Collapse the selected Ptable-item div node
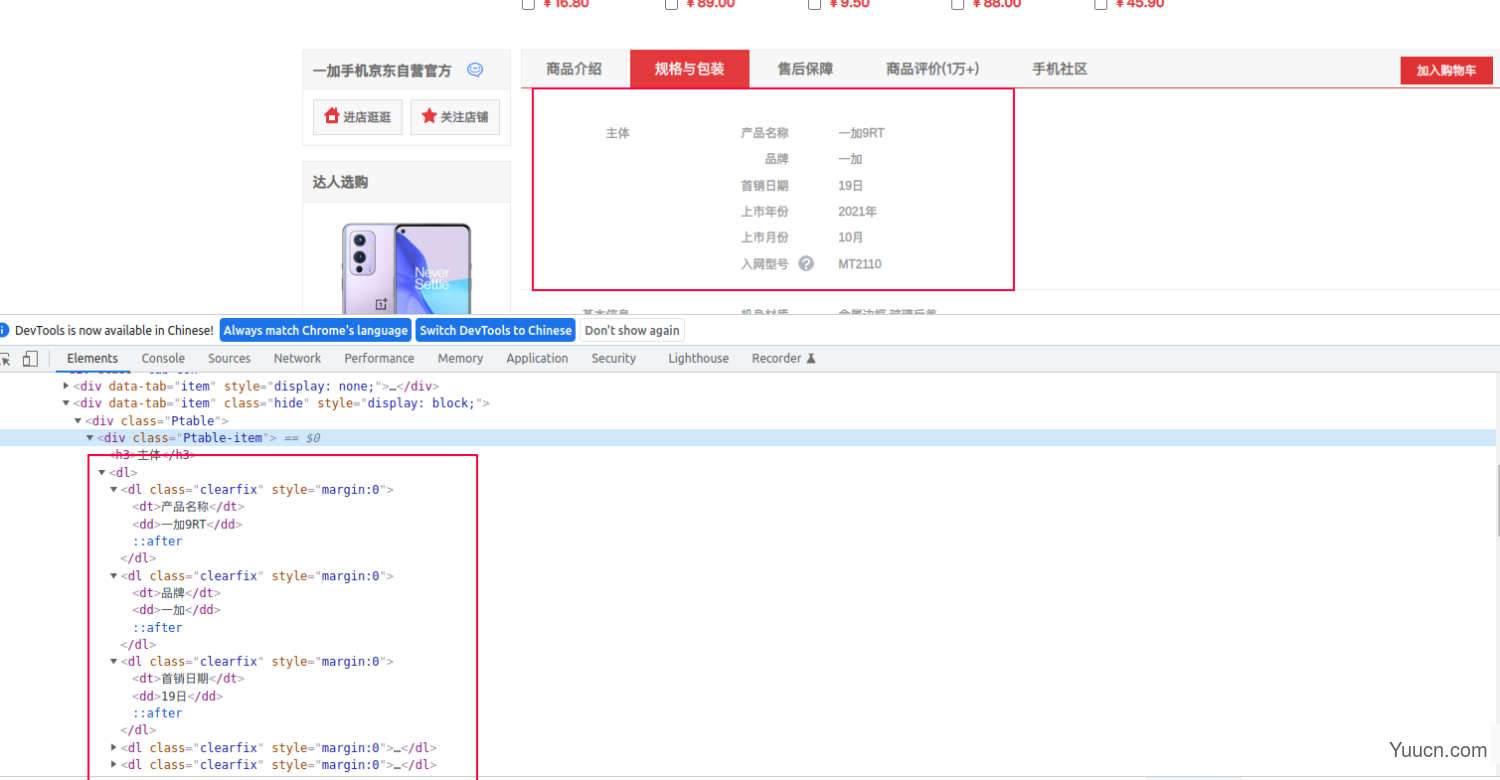Image resolution: width=1500 pixels, height=780 pixels. [89, 438]
